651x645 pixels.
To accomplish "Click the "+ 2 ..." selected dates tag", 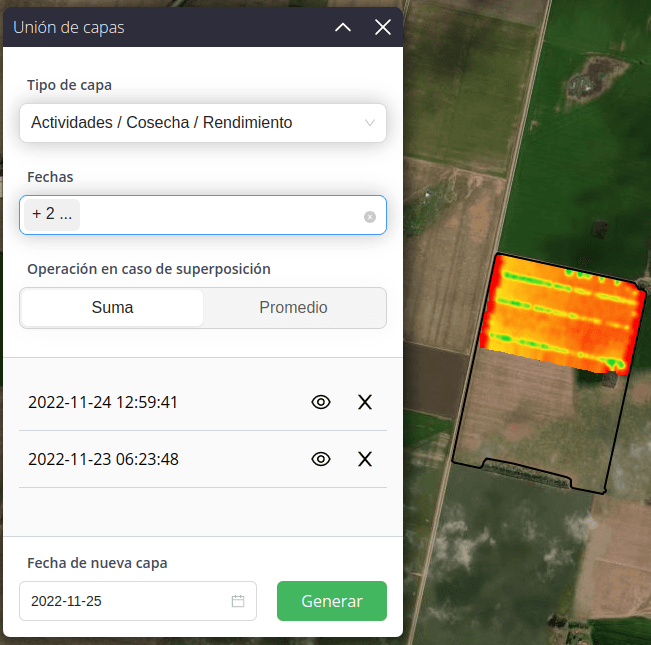I will tap(52, 215).
